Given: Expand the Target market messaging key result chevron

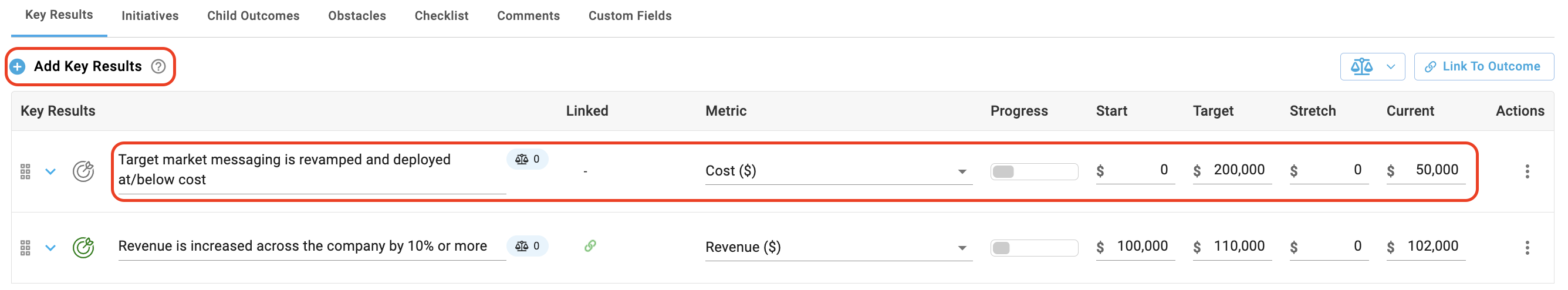Looking at the screenshot, I should pos(50,172).
